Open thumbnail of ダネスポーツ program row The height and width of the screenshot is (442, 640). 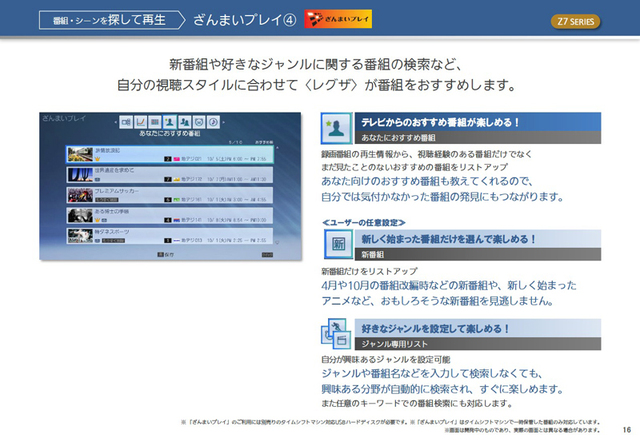pos(80,236)
